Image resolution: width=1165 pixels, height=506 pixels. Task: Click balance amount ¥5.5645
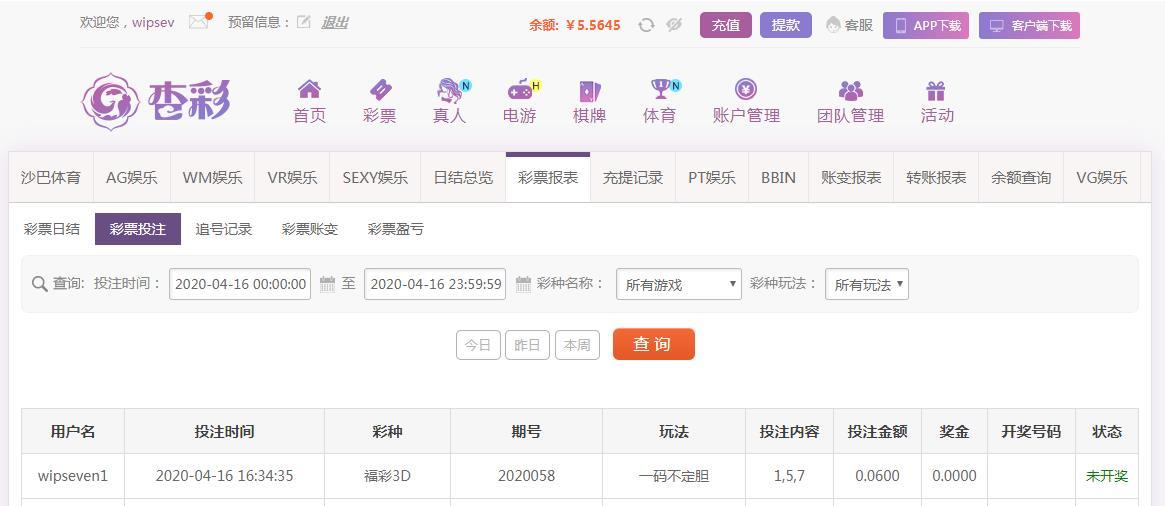click(593, 25)
